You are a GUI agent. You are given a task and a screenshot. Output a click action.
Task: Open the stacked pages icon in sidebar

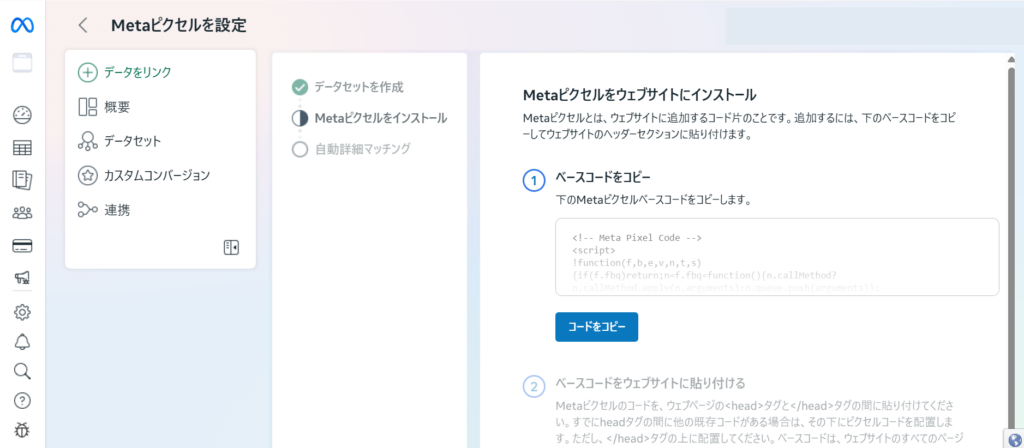click(22, 180)
